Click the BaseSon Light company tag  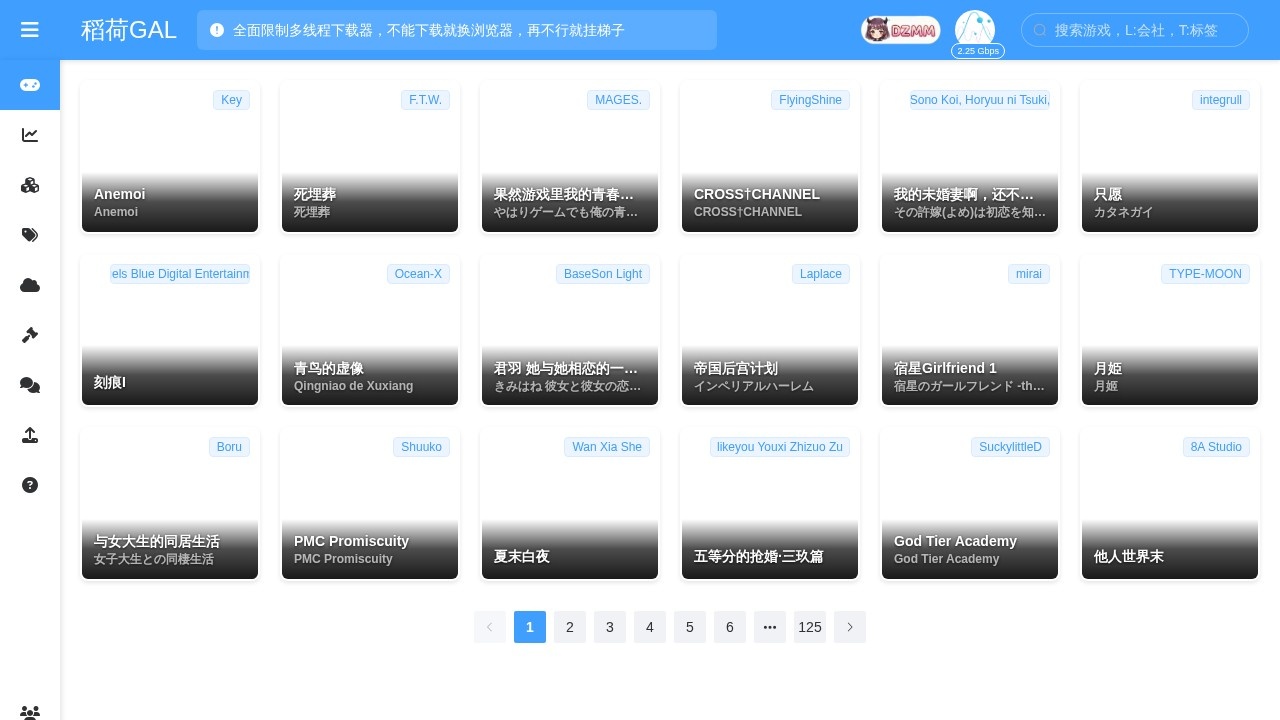[603, 274]
